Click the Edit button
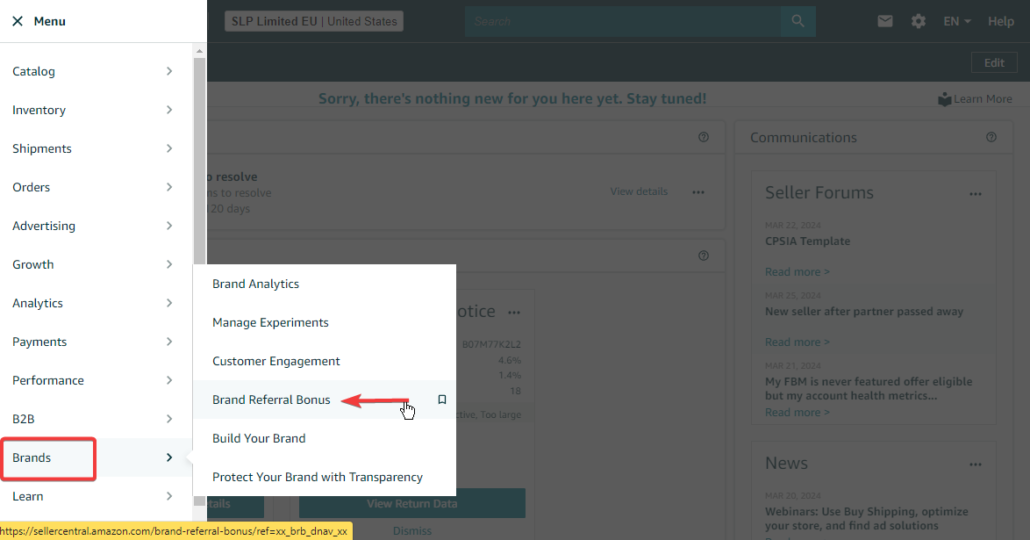1030x540 pixels. (993, 62)
